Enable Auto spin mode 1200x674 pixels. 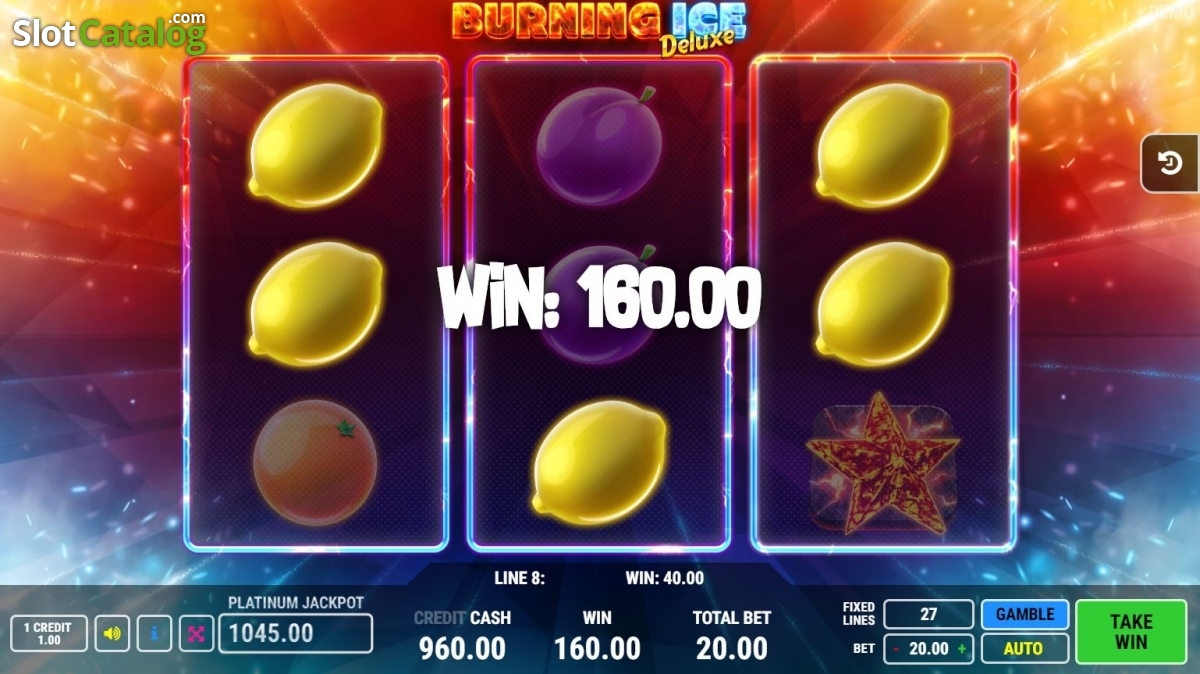point(1025,648)
